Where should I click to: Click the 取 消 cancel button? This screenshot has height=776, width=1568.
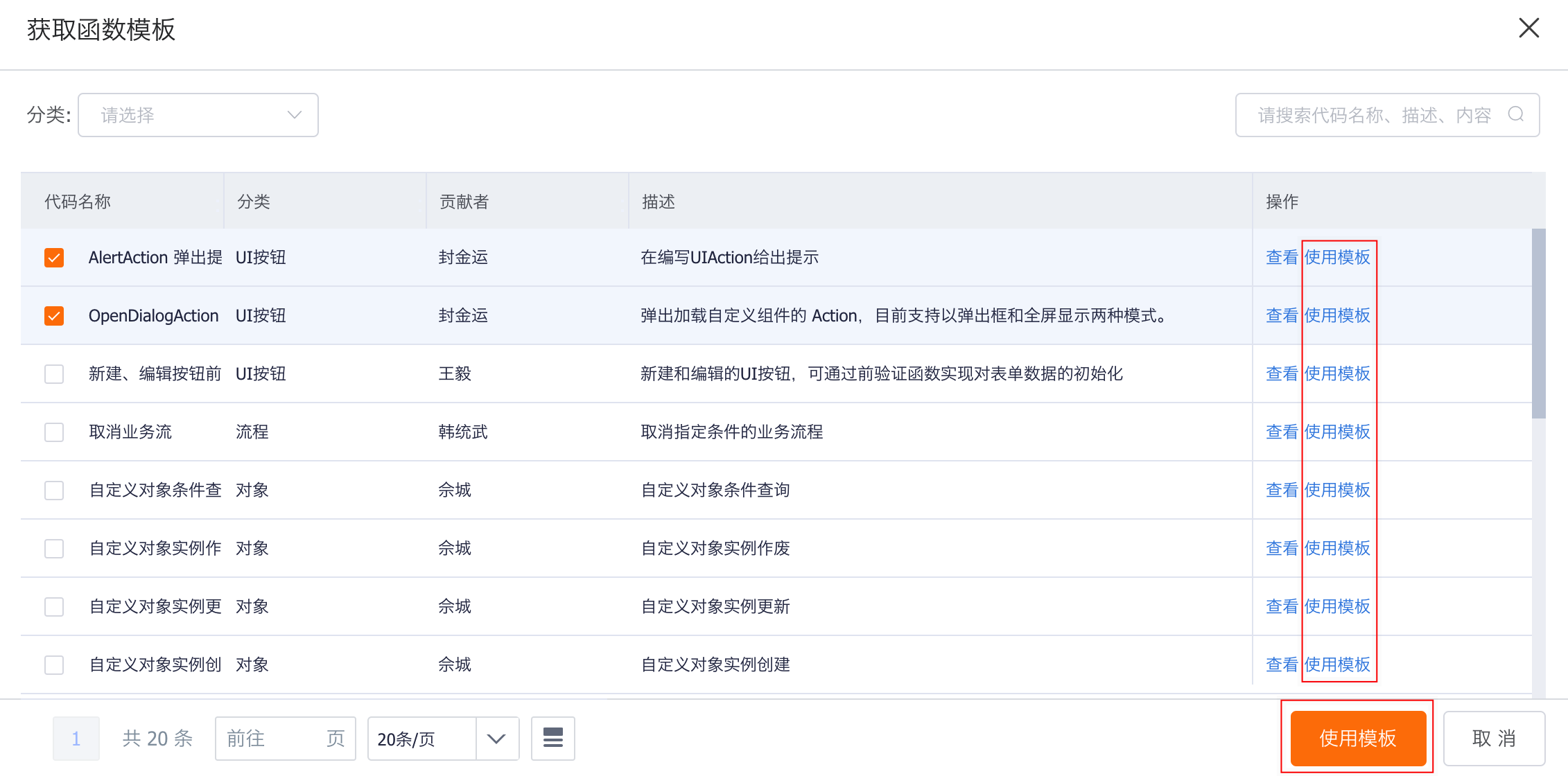tap(1494, 739)
